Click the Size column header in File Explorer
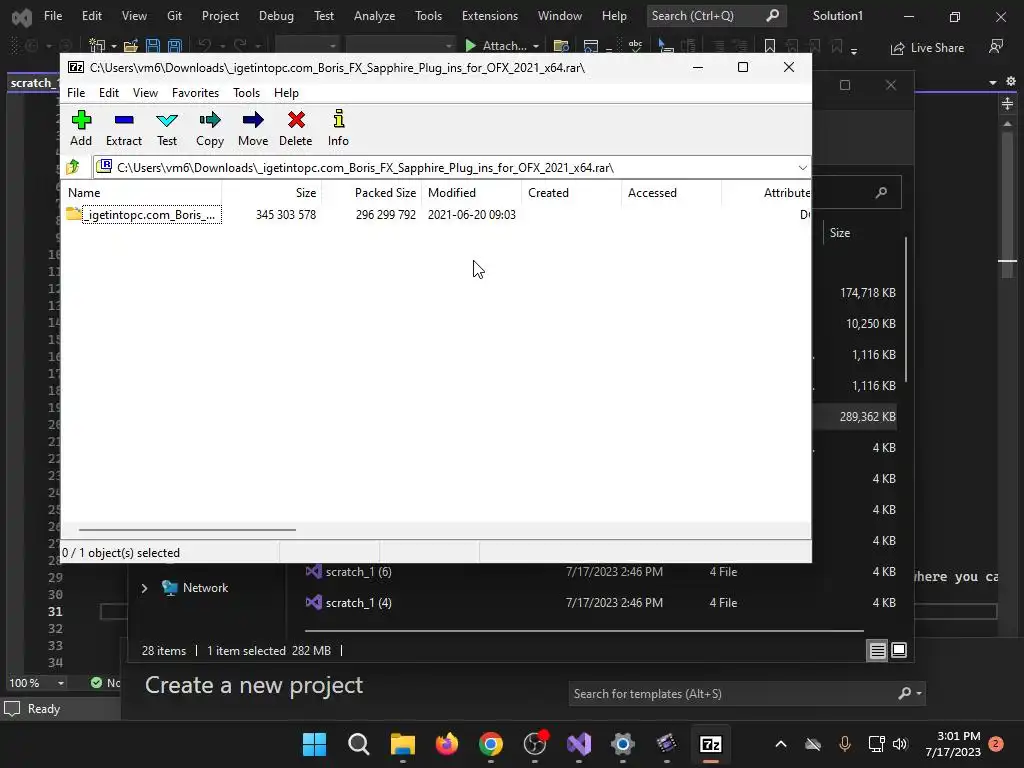 coord(840,232)
